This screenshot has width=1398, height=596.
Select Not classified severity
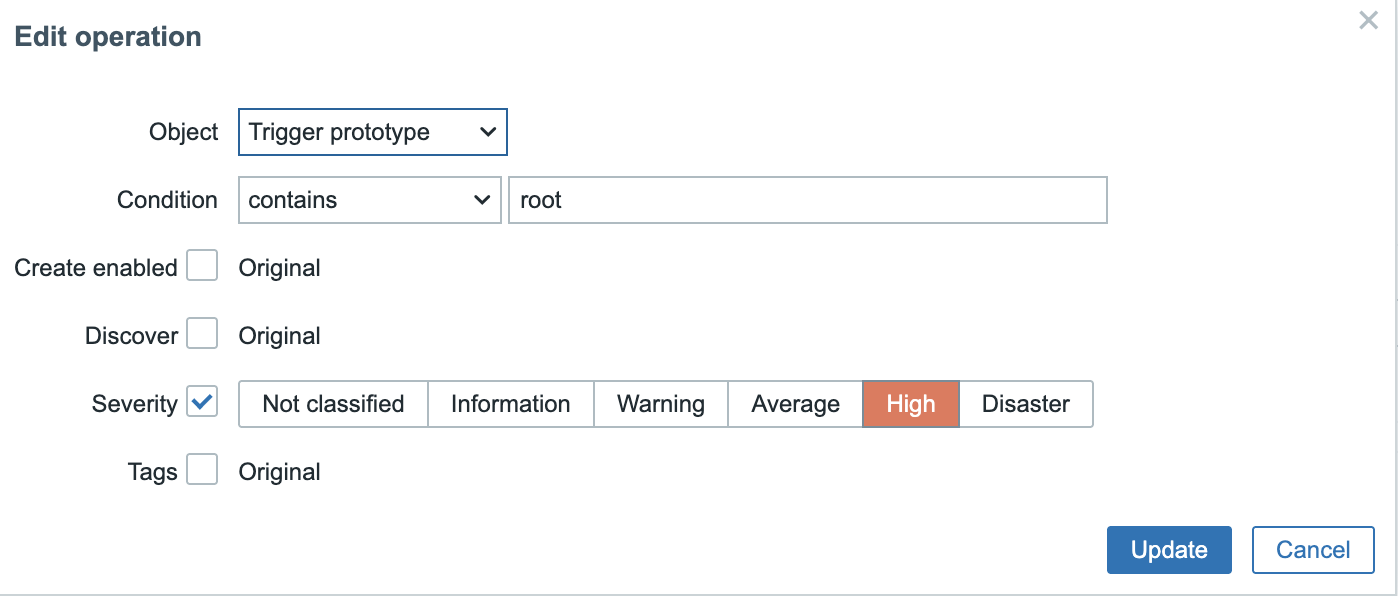333,404
